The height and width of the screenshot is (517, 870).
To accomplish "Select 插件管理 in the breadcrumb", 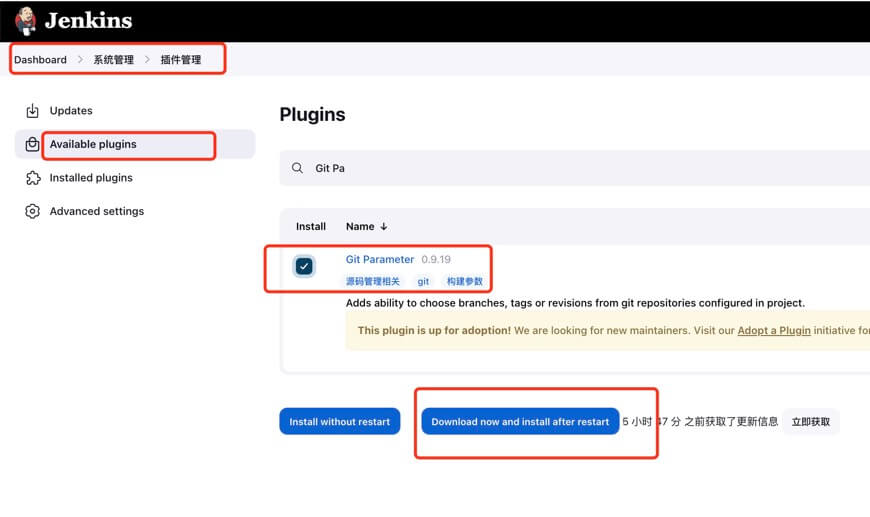I will 181,60.
